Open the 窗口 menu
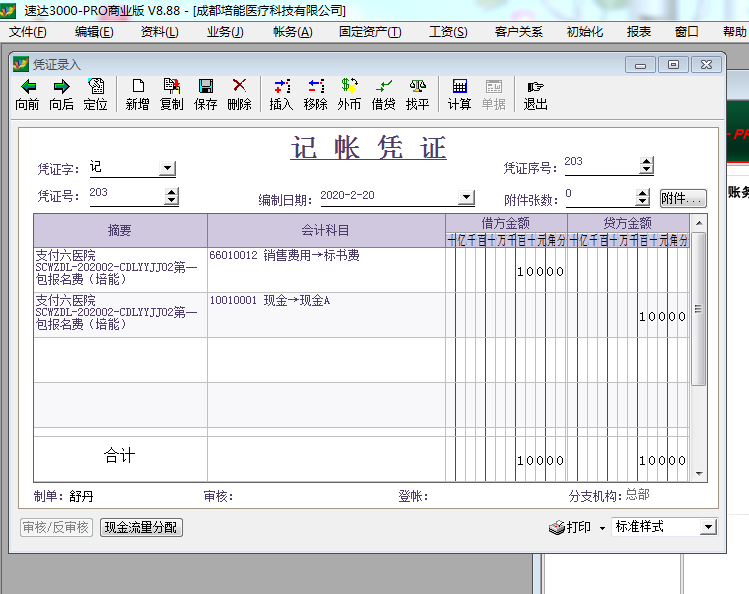 point(686,32)
